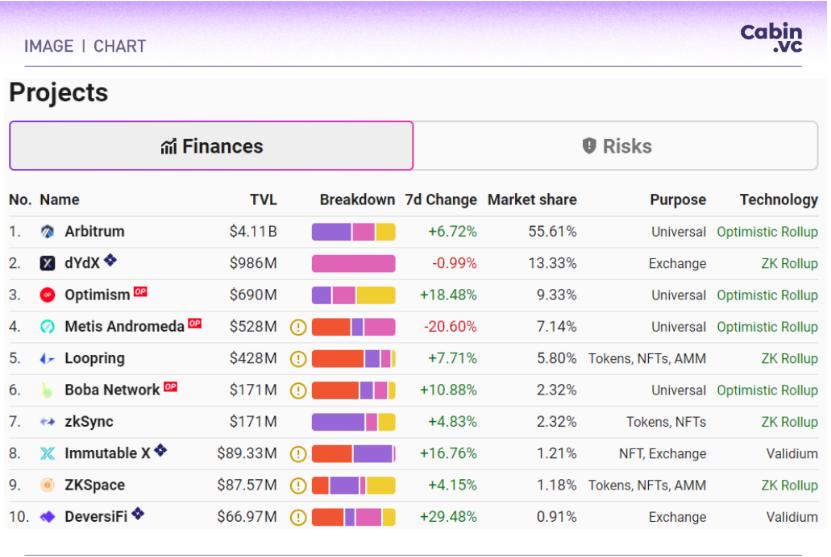Sort by the TVL column header
The width and height of the screenshot is (831, 557).
tap(263, 200)
